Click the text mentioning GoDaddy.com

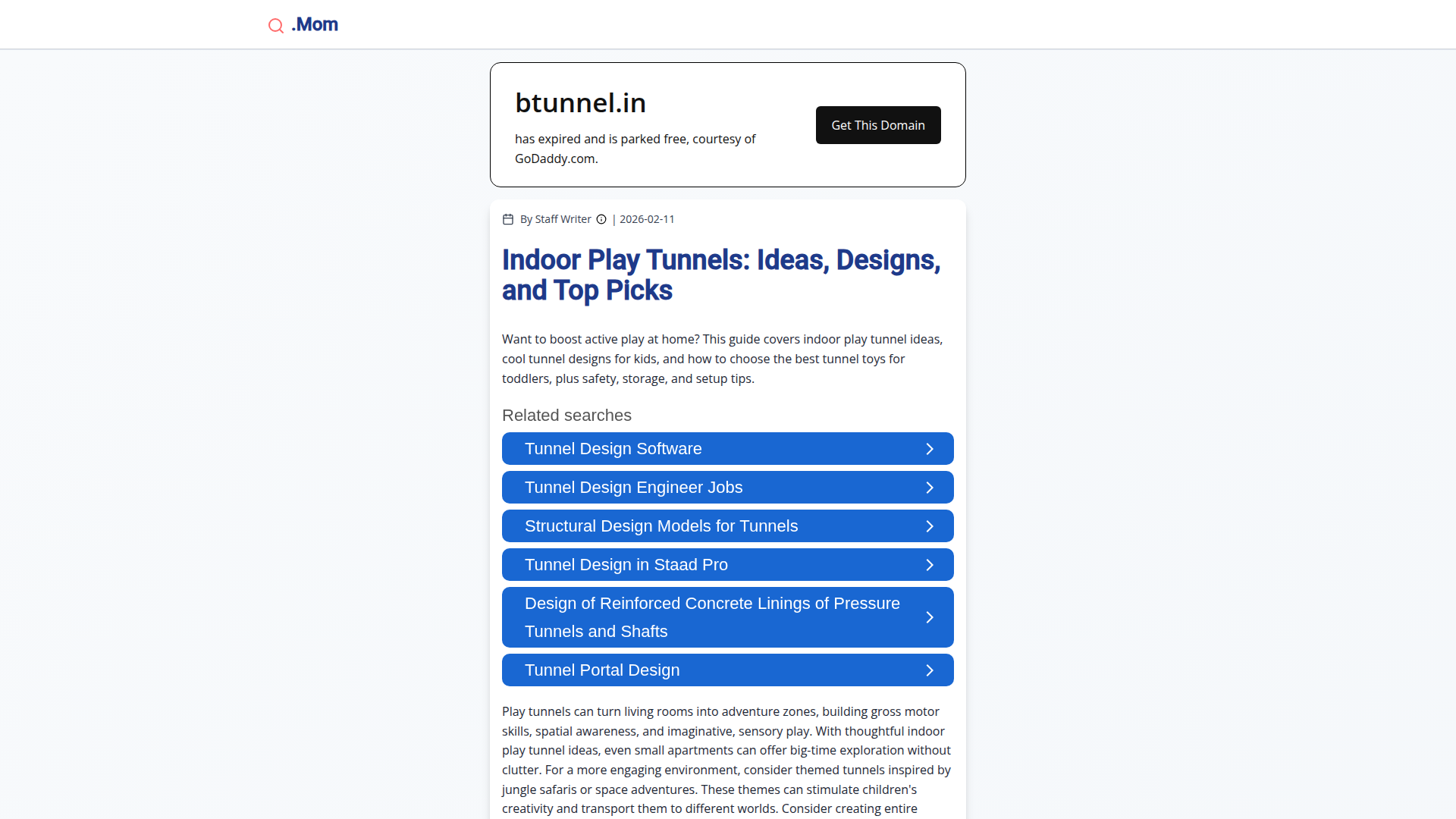(x=635, y=149)
